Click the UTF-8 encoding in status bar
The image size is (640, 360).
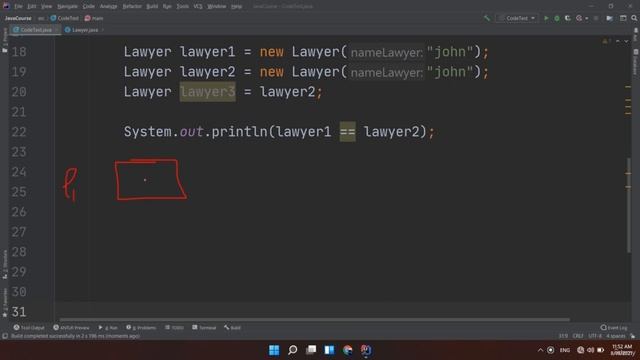pos(595,336)
